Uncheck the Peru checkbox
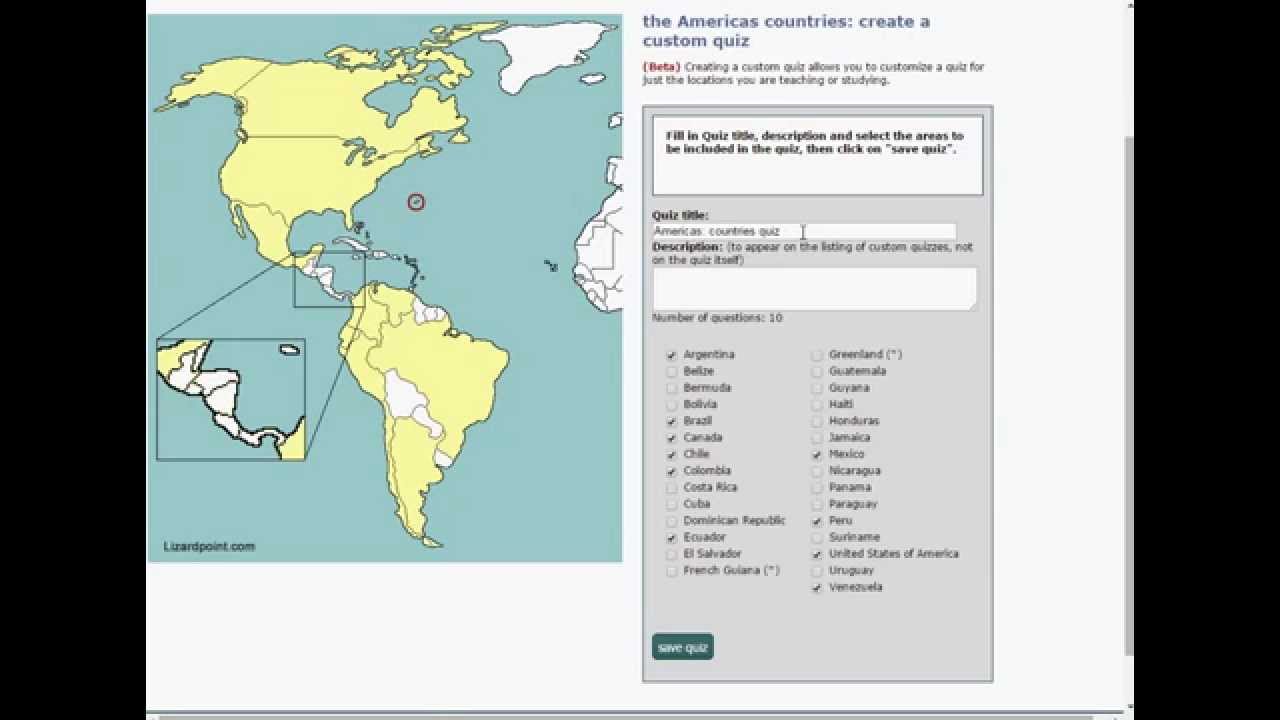Screen dimensions: 1280x720 [x=817, y=521]
